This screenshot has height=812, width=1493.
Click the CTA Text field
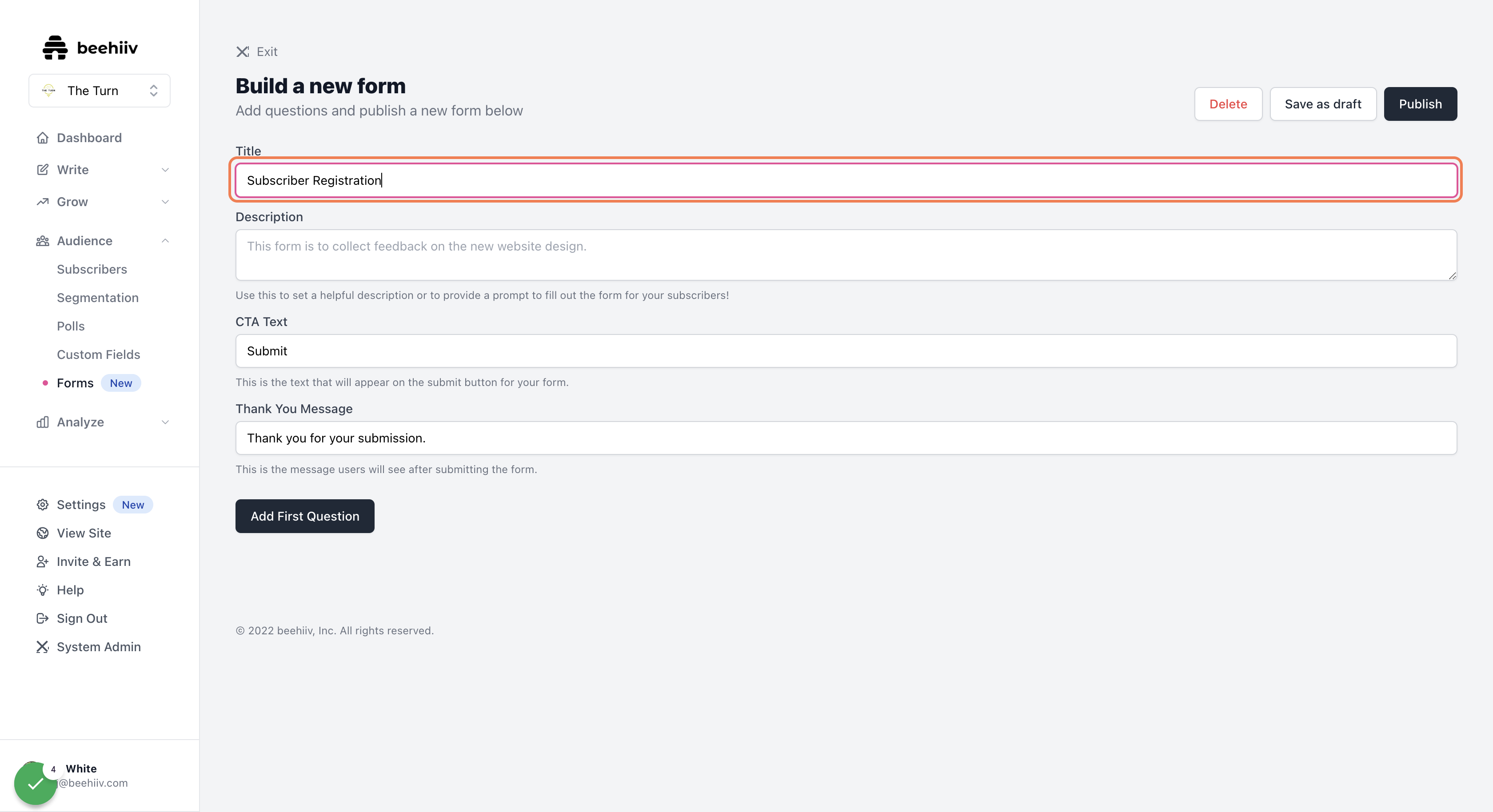coord(846,350)
